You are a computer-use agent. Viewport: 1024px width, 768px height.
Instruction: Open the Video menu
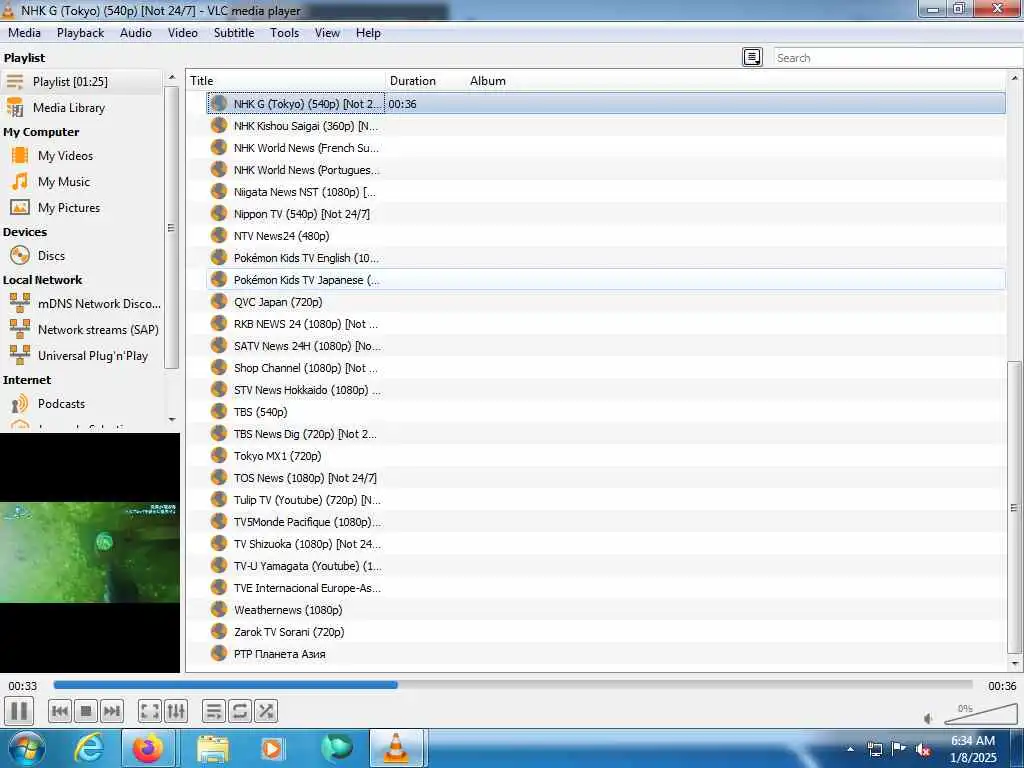pyautogui.click(x=183, y=33)
